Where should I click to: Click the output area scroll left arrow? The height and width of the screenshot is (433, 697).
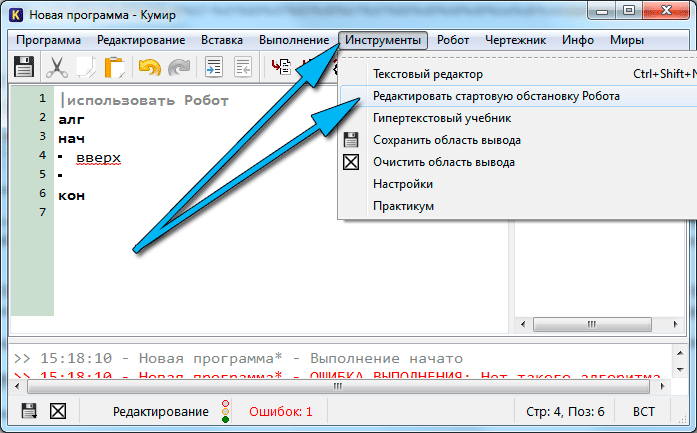[18, 386]
